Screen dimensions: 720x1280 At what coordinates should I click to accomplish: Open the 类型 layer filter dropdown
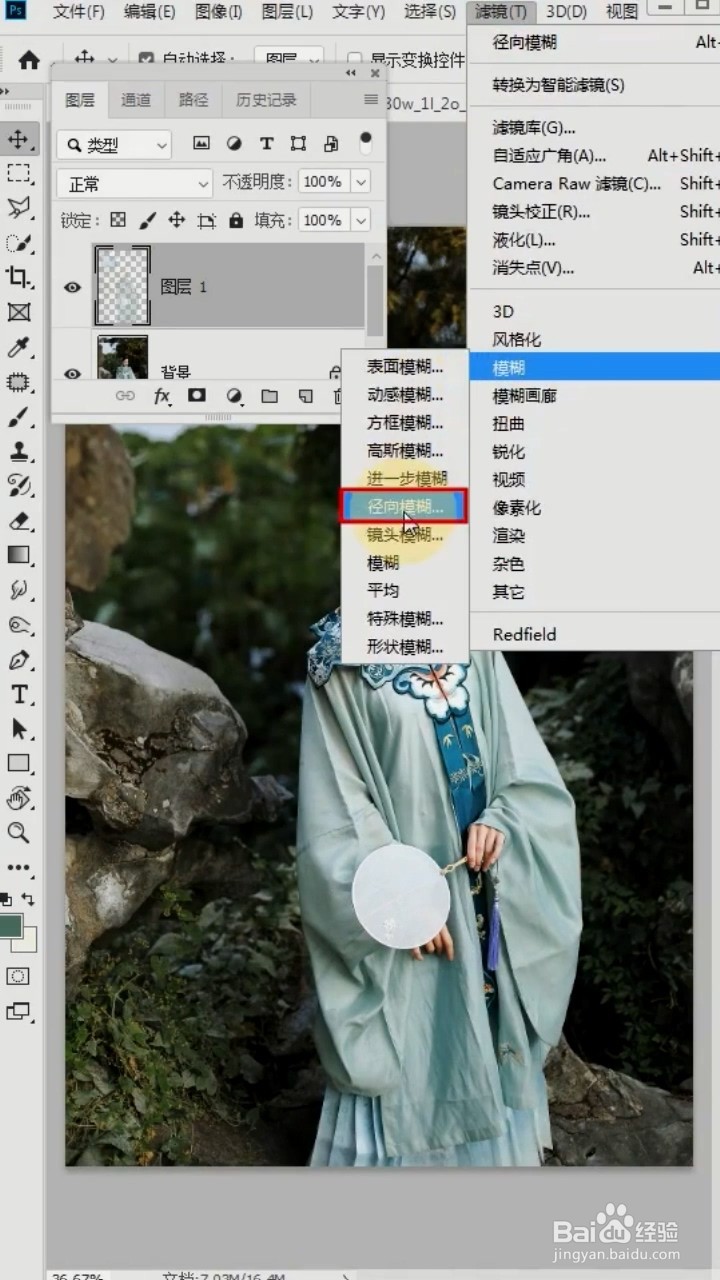tap(114, 145)
